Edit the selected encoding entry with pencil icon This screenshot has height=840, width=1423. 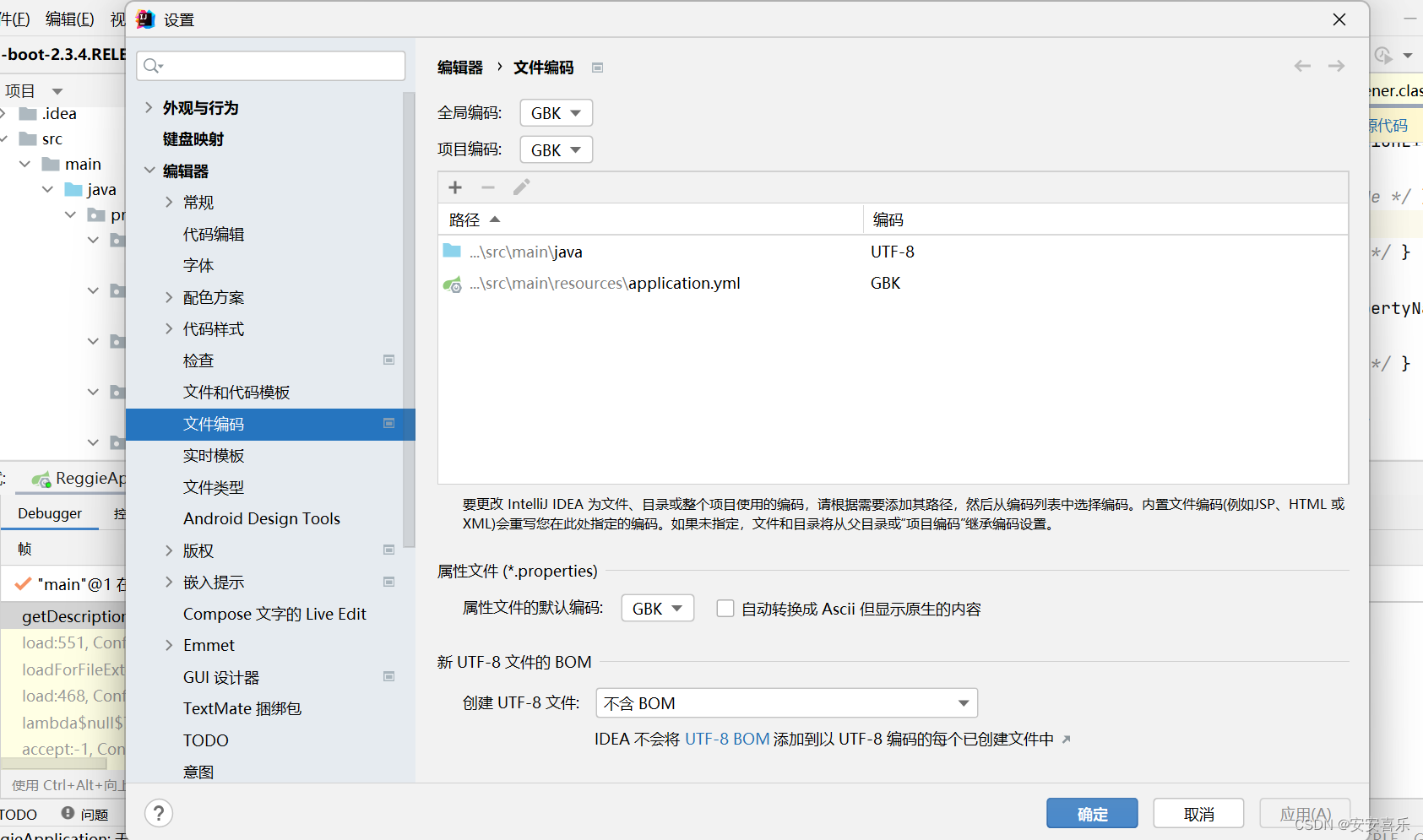click(x=521, y=187)
